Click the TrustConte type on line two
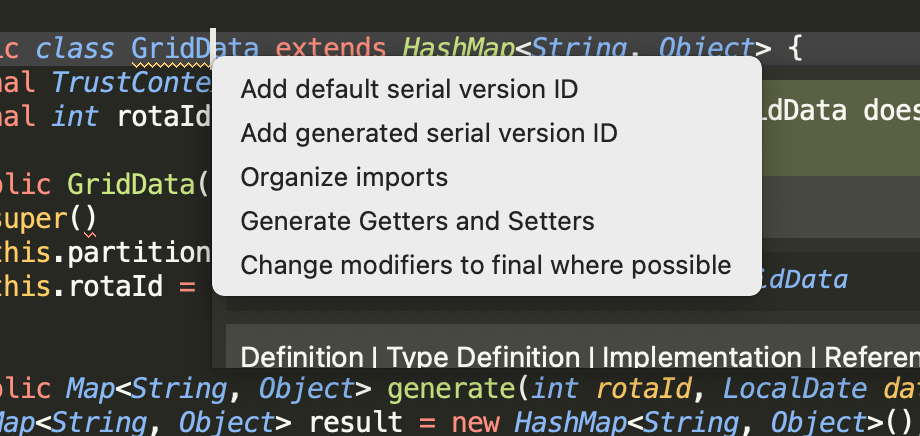The width and height of the screenshot is (920, 436). 130,81
